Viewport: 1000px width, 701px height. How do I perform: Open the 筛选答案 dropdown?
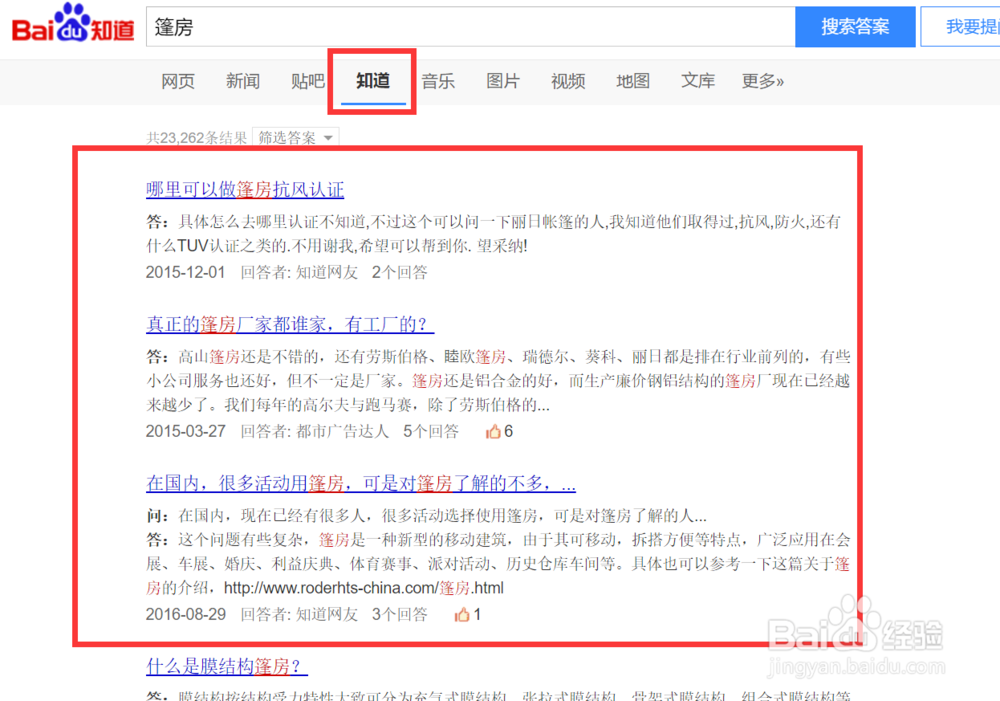pyautogui.click(x=295, y=137)
